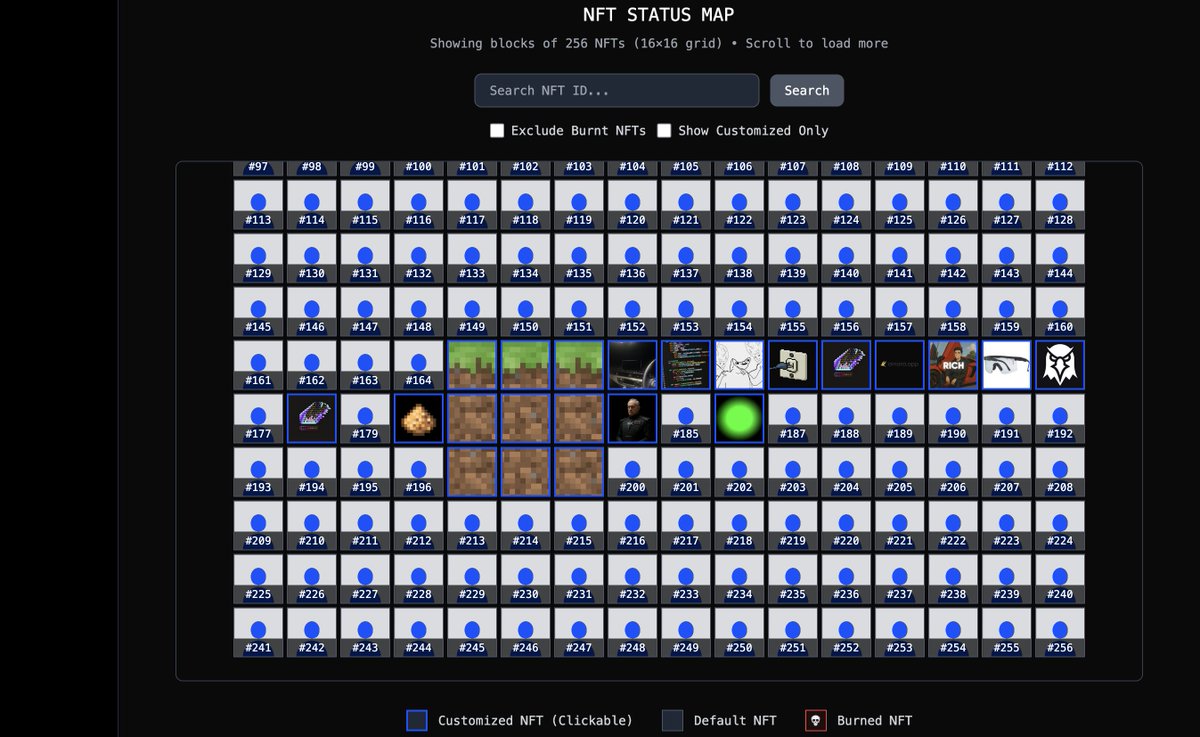
Task: Select default NFT #122
Action: pyautogui.click(x=739, y=204)
